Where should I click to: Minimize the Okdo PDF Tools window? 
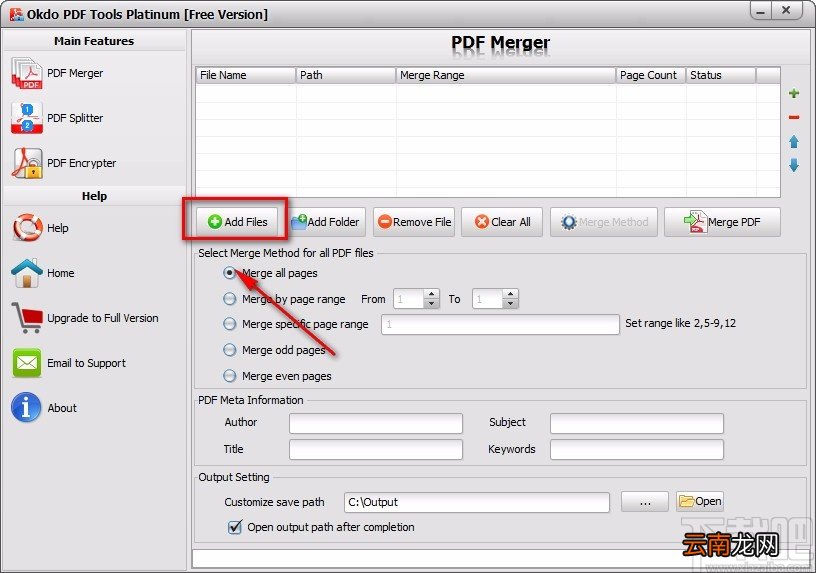[x=762, y=10]
